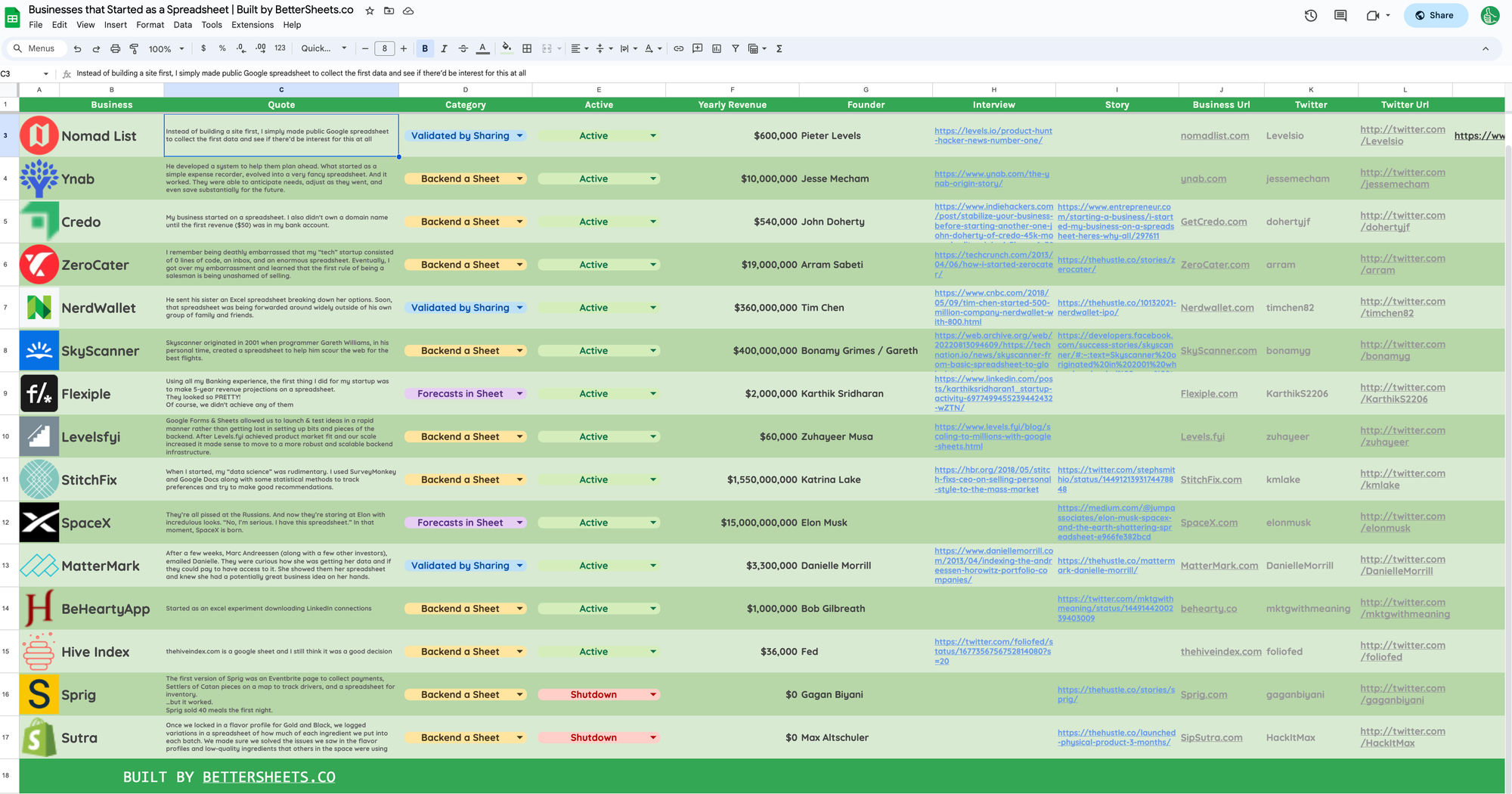Open the Sprig.com business URL link
1512x794 pixels.
(x=1204, y=695)
